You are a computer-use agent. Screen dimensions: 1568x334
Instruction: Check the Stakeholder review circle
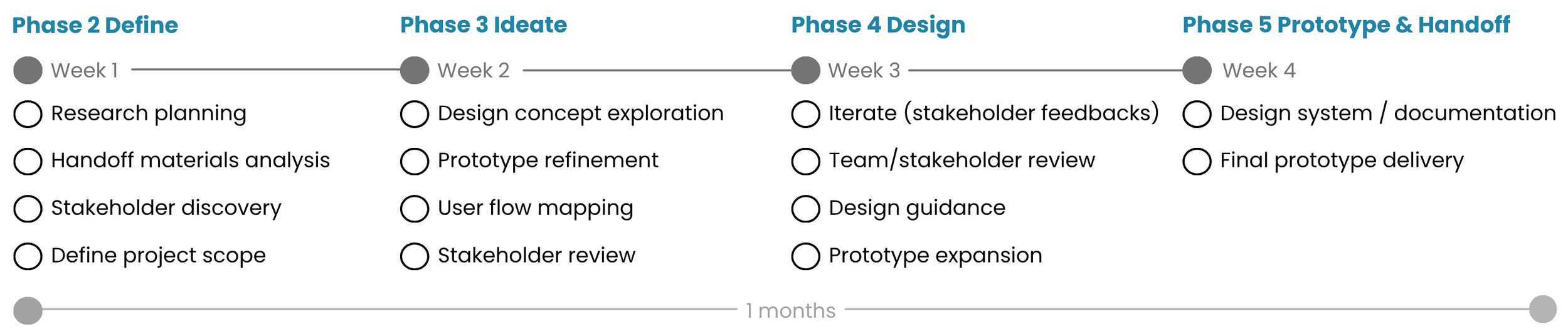(x=415, y=256)
